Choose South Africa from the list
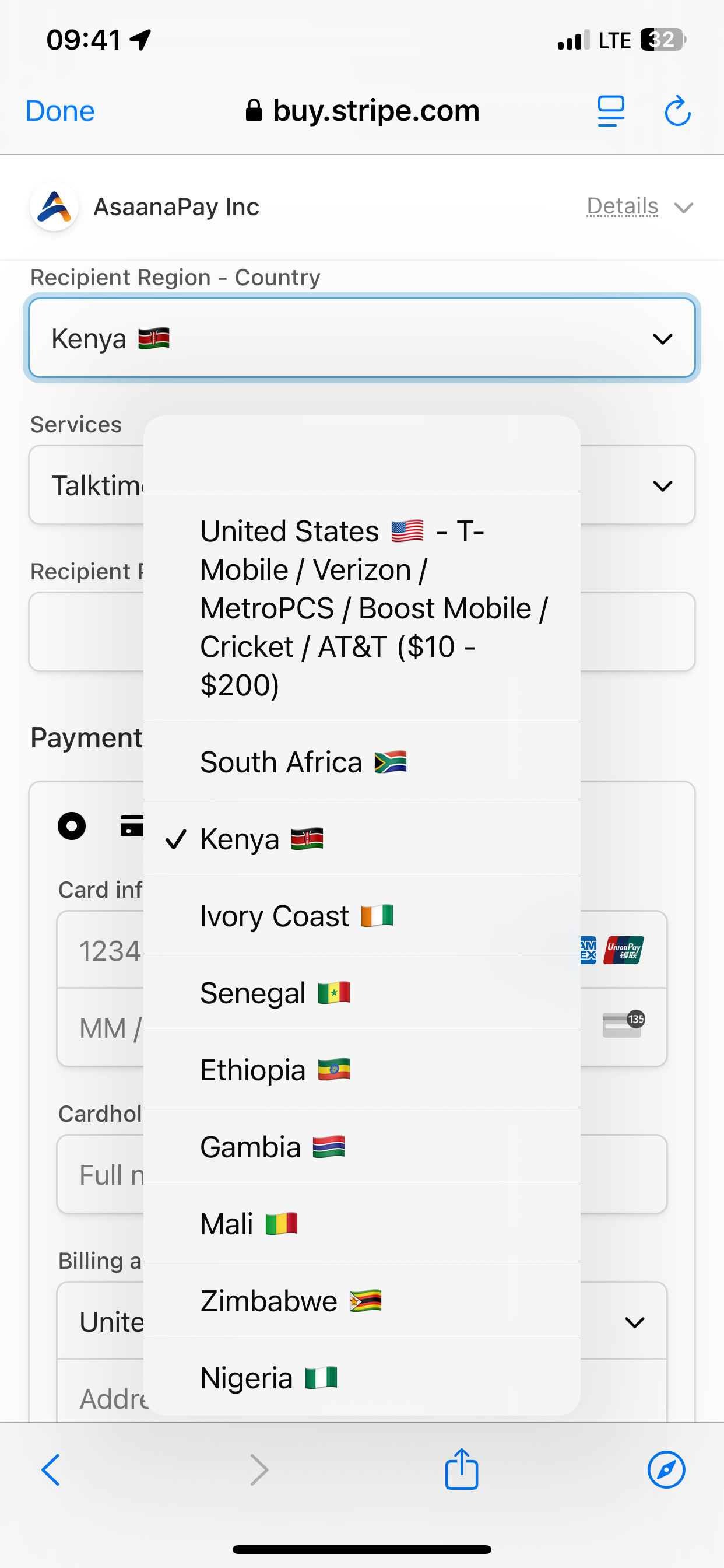This screenshot has height=1568, width=724. pyautogui.click(x=362, y=762)
